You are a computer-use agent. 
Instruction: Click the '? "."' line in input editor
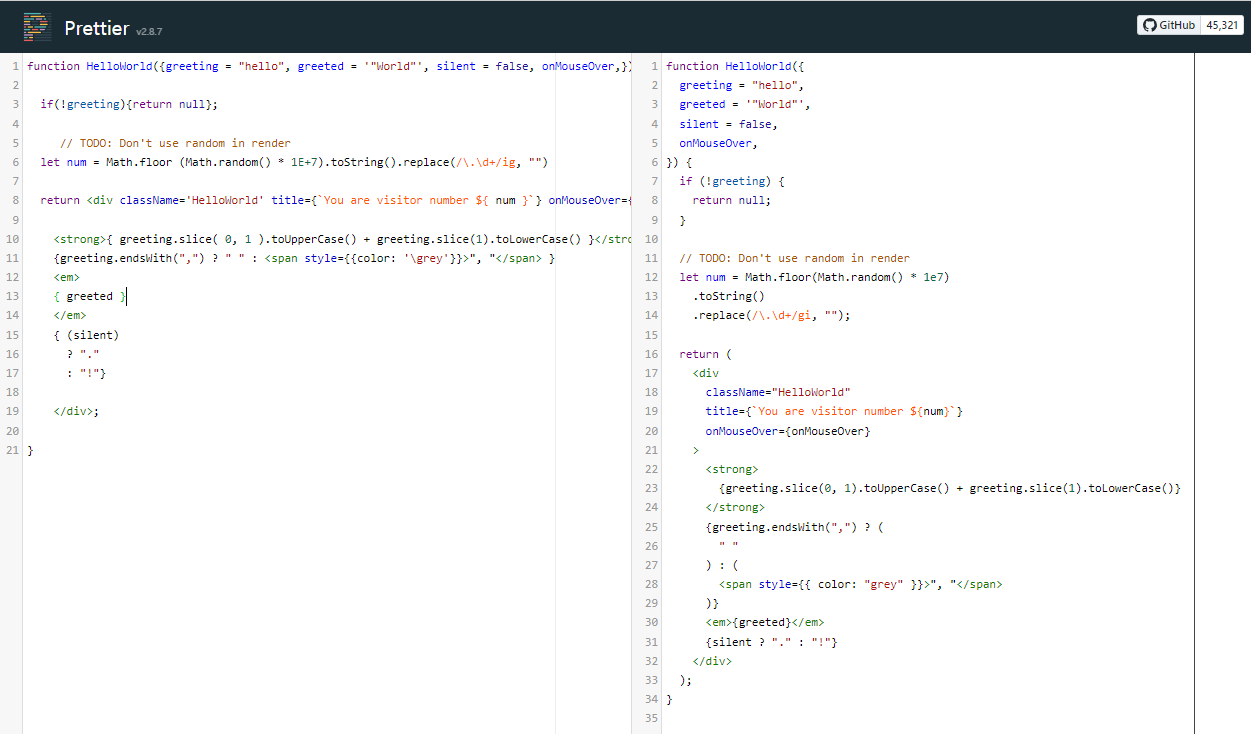pos(84,354)
